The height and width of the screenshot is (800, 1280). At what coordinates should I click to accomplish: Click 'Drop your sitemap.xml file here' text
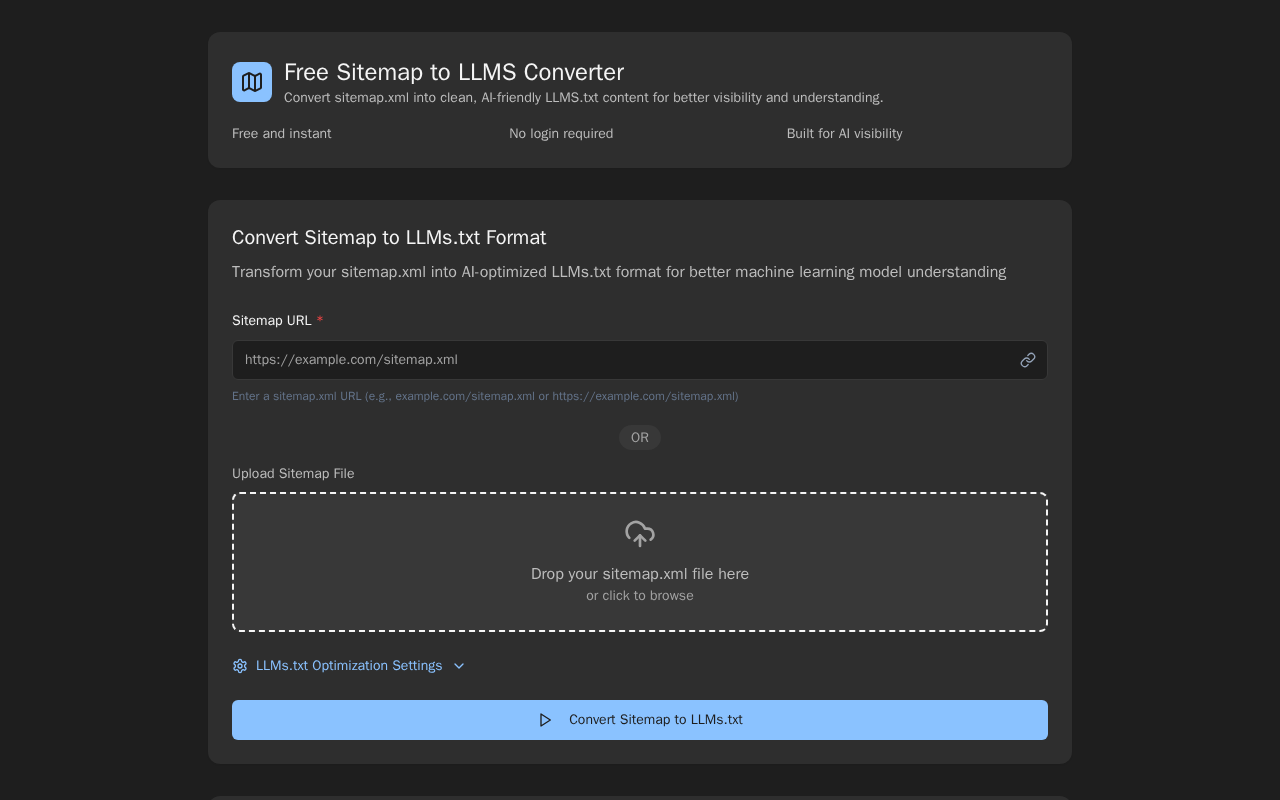tap(640, 574)
